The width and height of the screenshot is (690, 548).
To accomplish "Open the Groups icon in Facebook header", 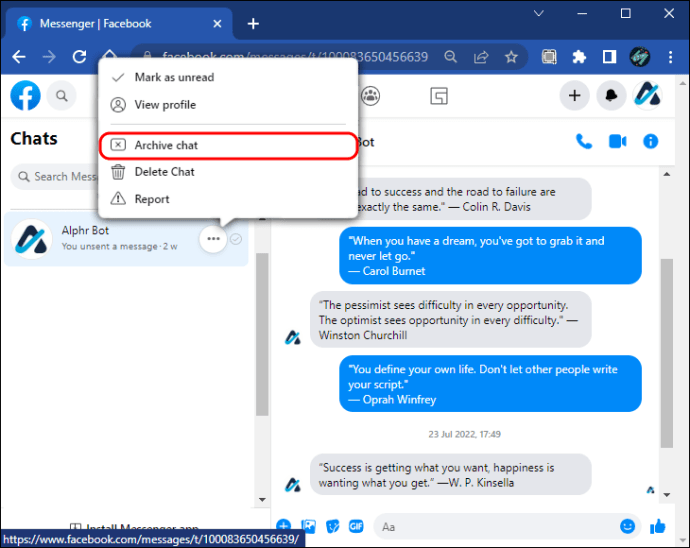I will click(x=371, y=96).
